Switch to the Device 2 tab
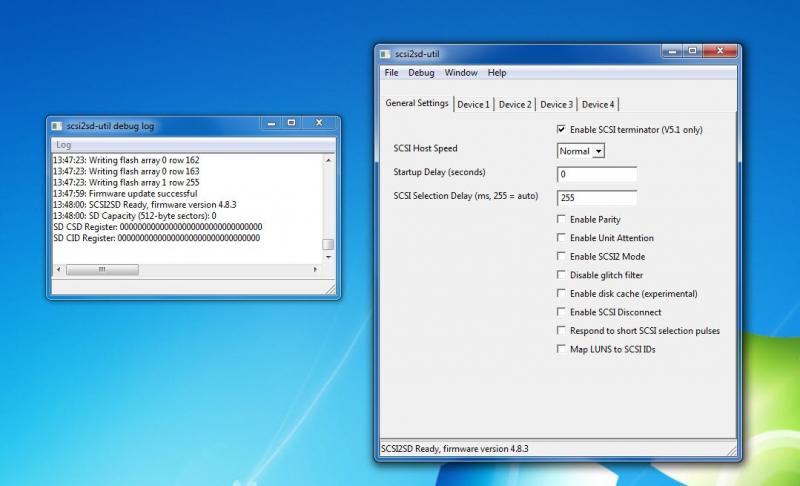This screenshot has width=800, height=486. point(515,105)
